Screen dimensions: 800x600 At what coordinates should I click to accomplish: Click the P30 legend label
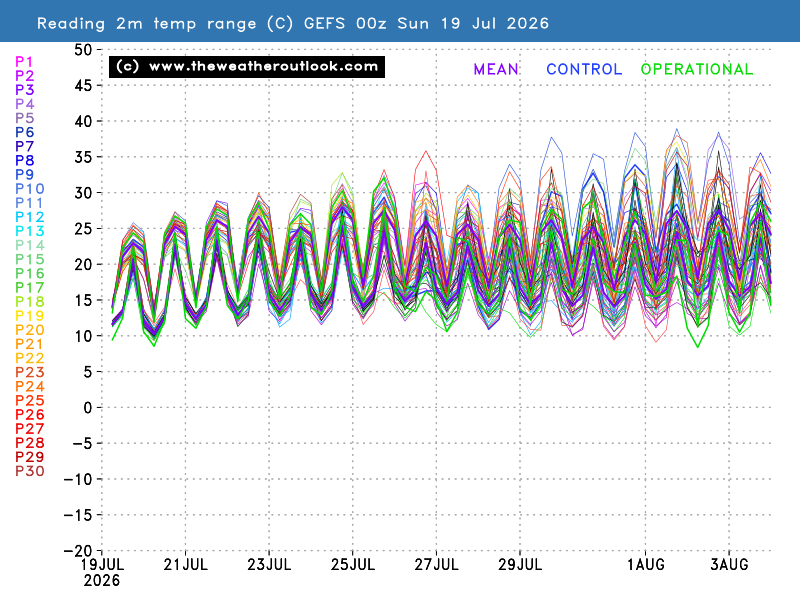click(x=30, y=471)
